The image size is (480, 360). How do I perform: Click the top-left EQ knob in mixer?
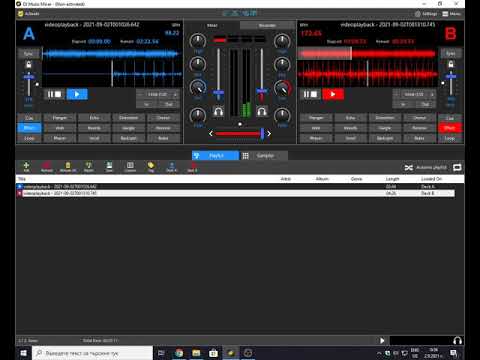click(x=198, y=41)
